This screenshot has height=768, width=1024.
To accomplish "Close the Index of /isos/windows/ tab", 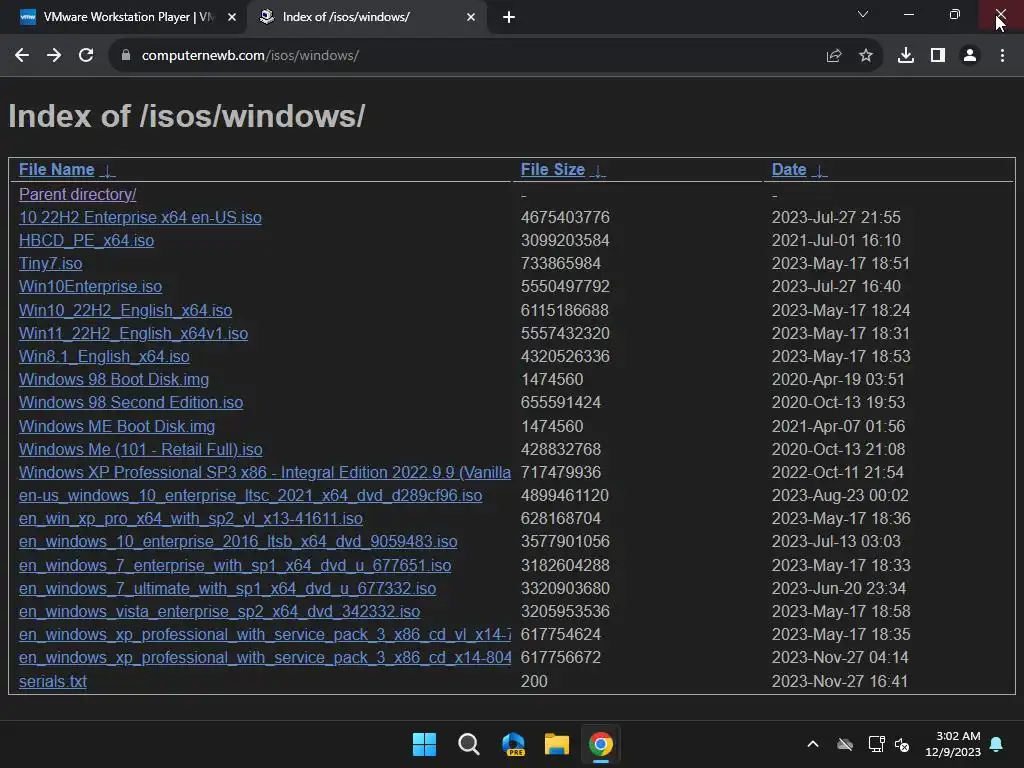I will tap(471, 17).
